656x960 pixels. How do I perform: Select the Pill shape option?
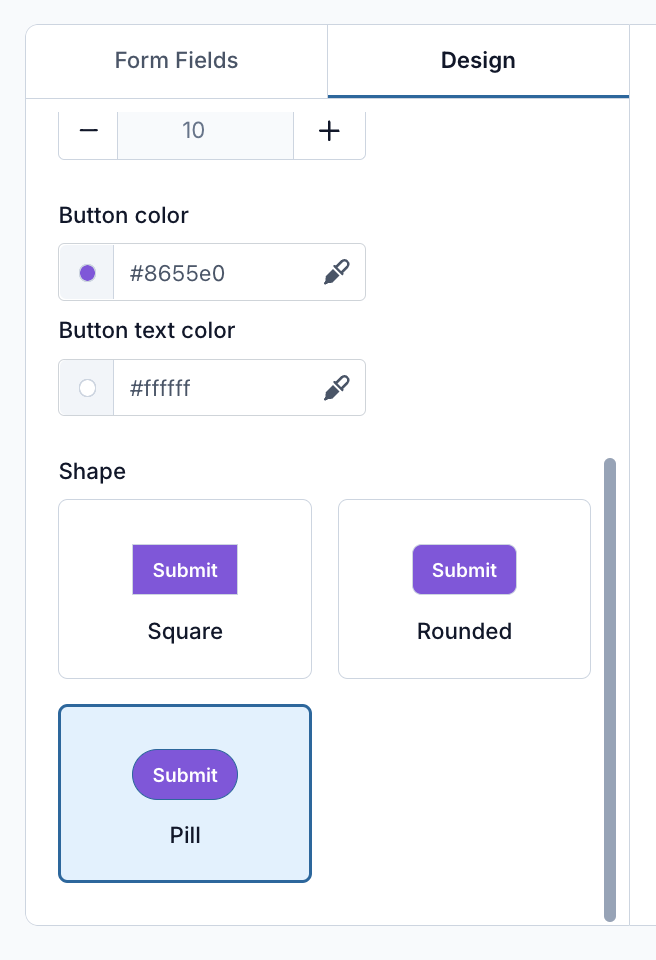pyautogui.click(x=185, y=793)
